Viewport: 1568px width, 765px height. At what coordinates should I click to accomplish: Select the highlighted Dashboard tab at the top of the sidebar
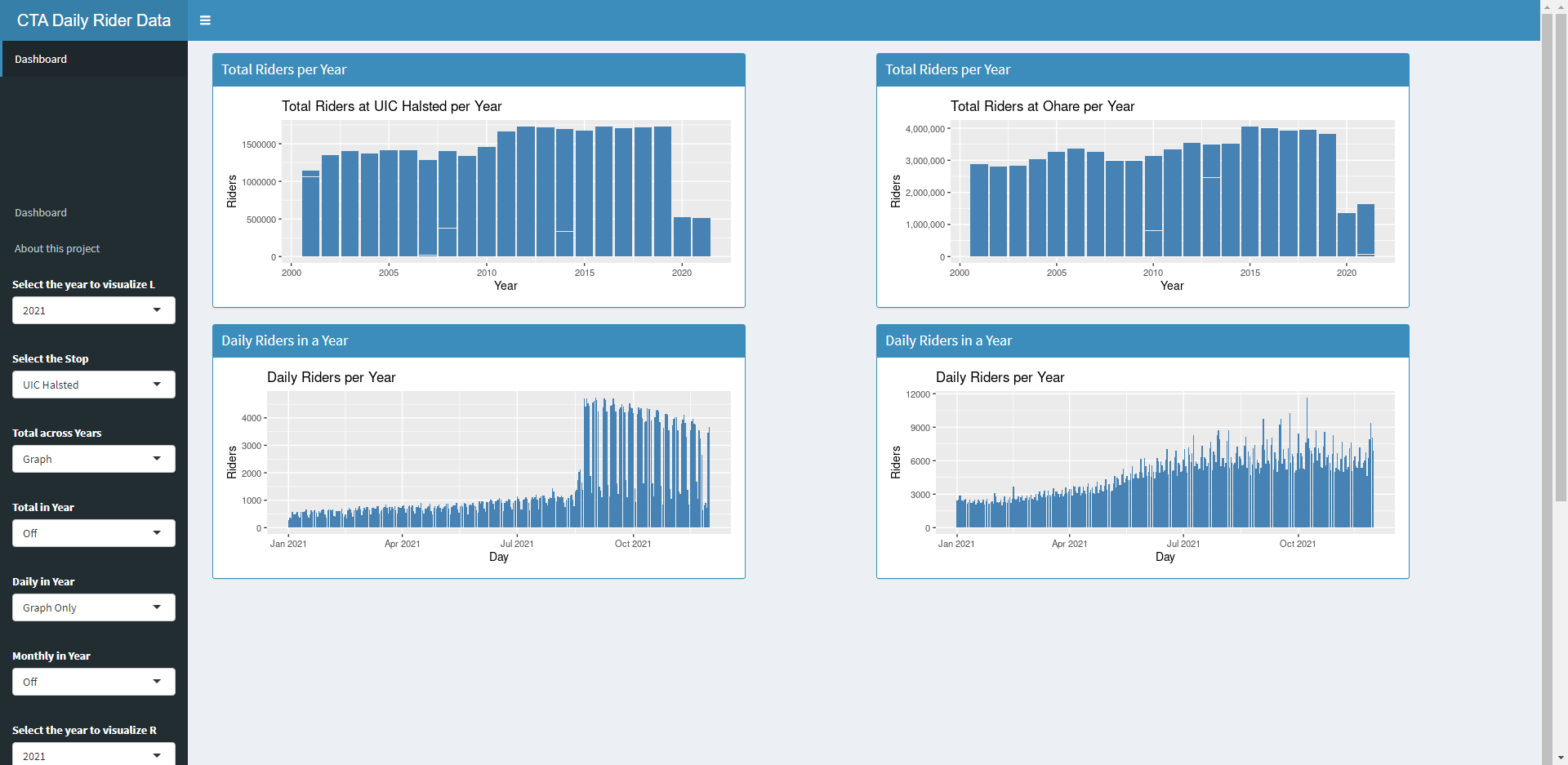coord(94,59)
